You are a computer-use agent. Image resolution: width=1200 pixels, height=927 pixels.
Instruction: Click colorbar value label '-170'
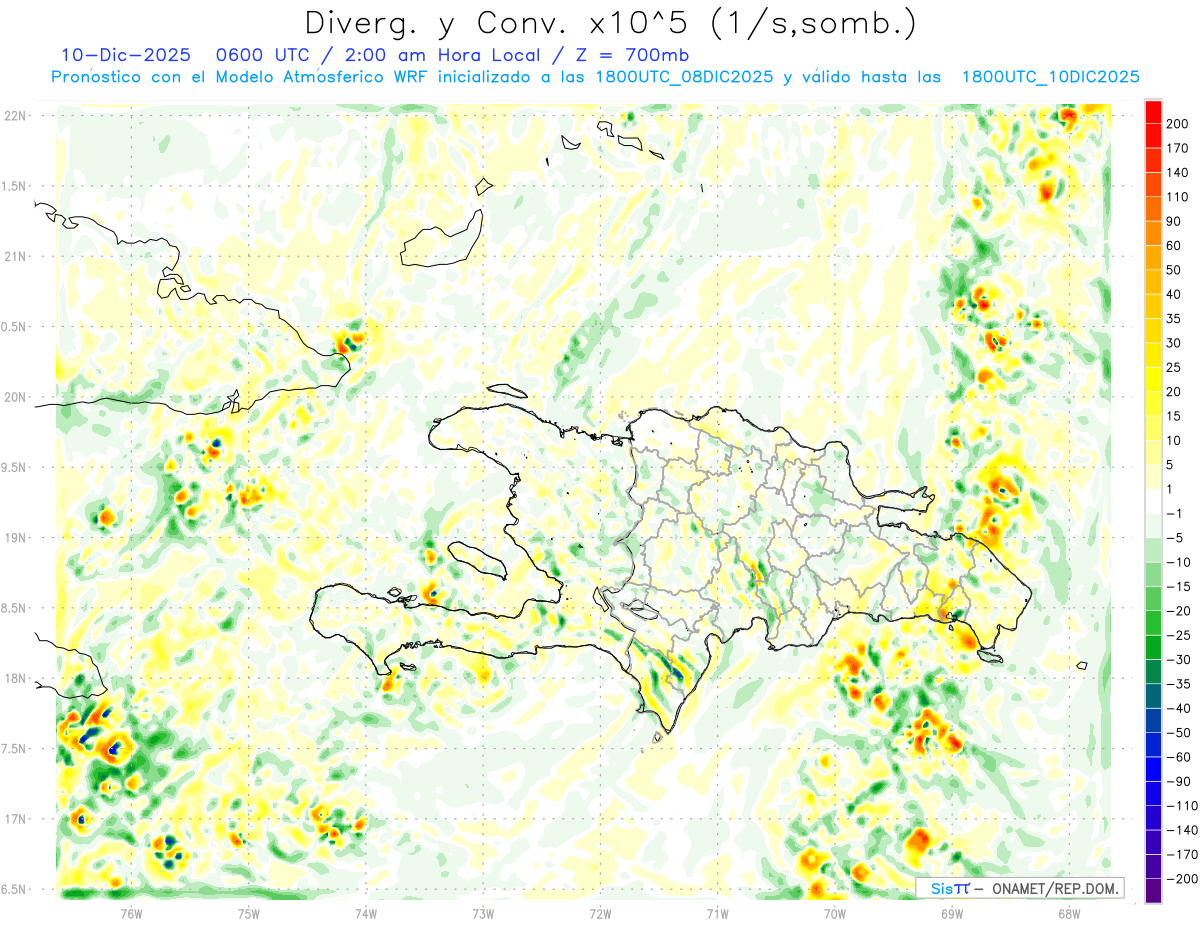tap(1184, 854)
